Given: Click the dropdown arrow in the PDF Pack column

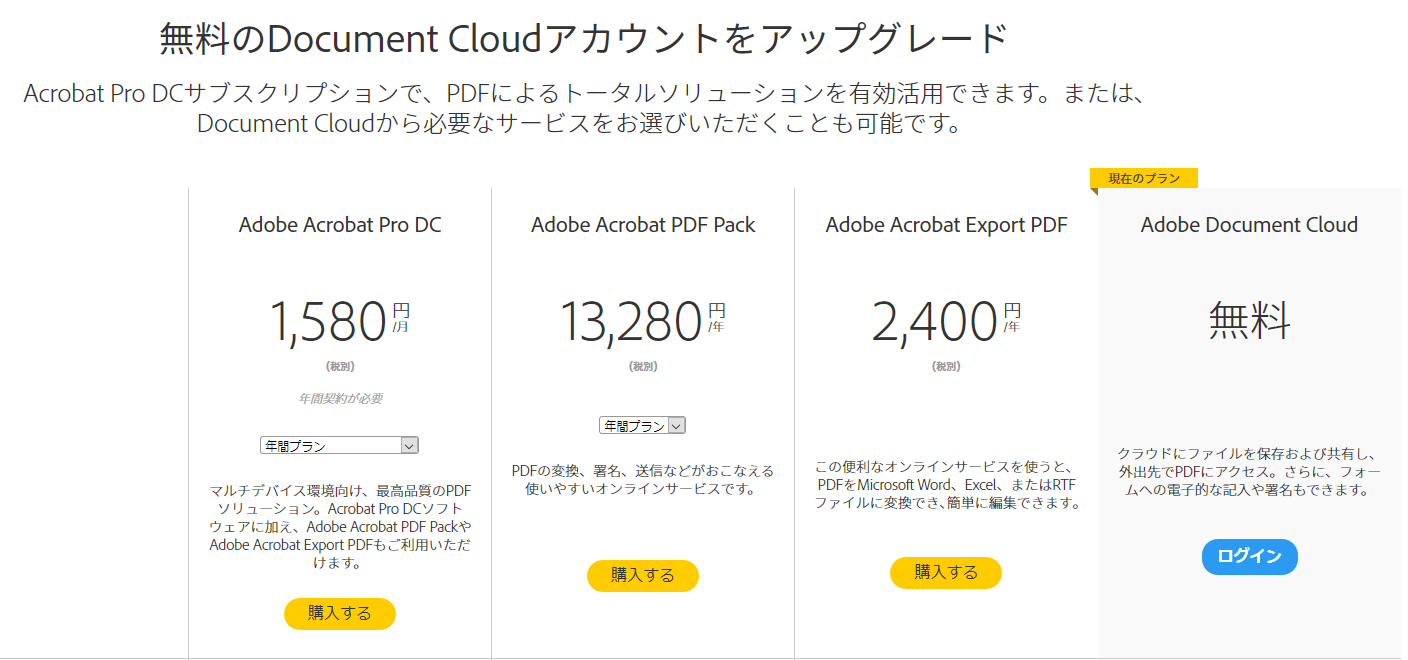Looking at the screenshot, I should [x=678, y=424].
